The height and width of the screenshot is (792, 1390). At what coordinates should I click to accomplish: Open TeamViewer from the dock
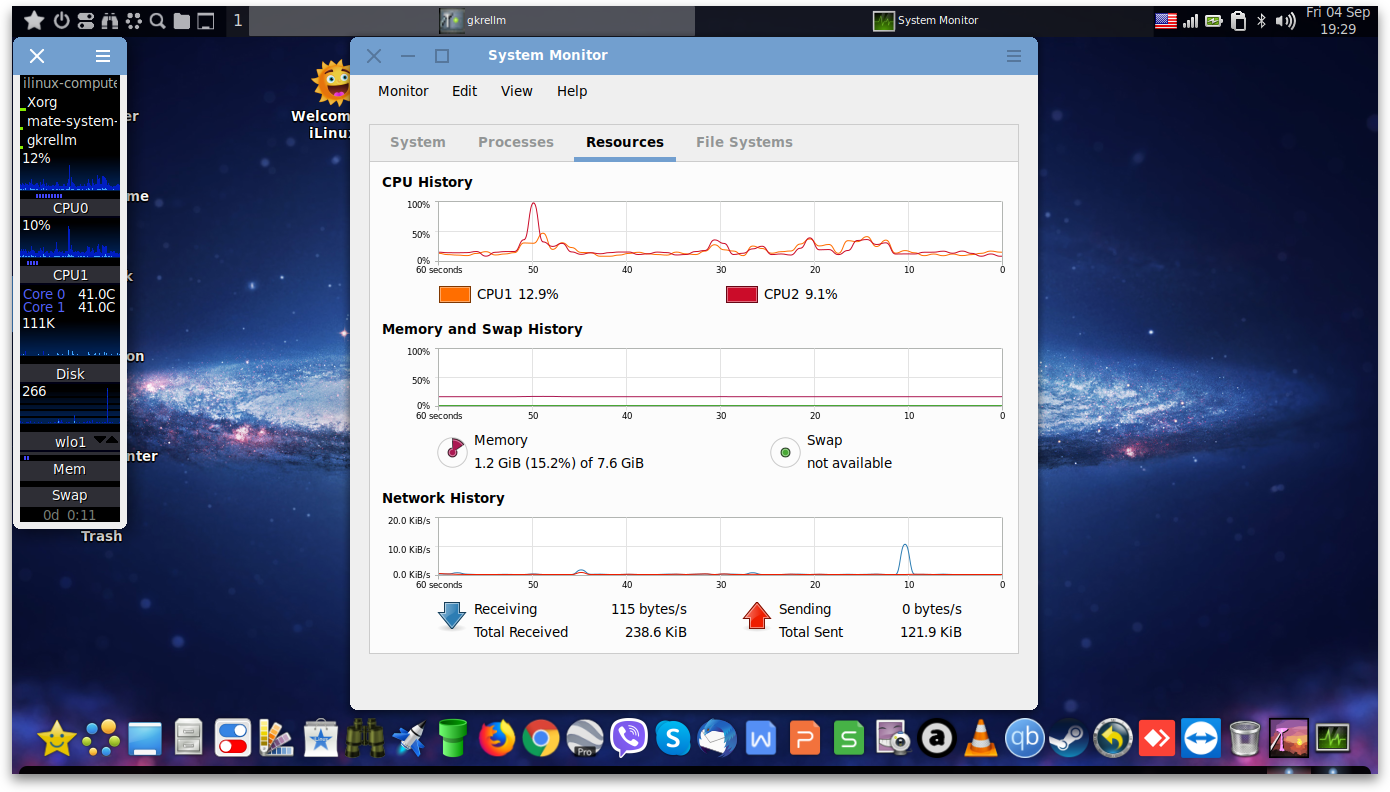(x=1201, y=739)
